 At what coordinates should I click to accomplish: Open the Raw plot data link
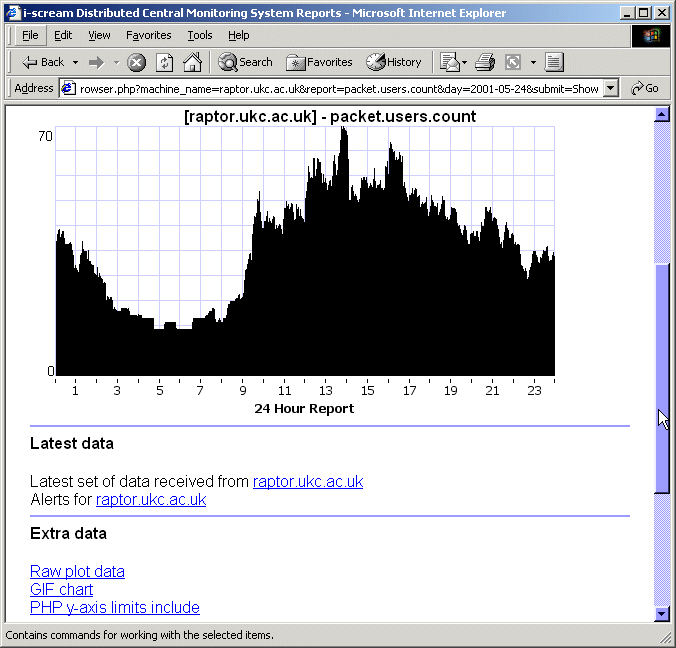pyautogui.click(x=77, y=572)
